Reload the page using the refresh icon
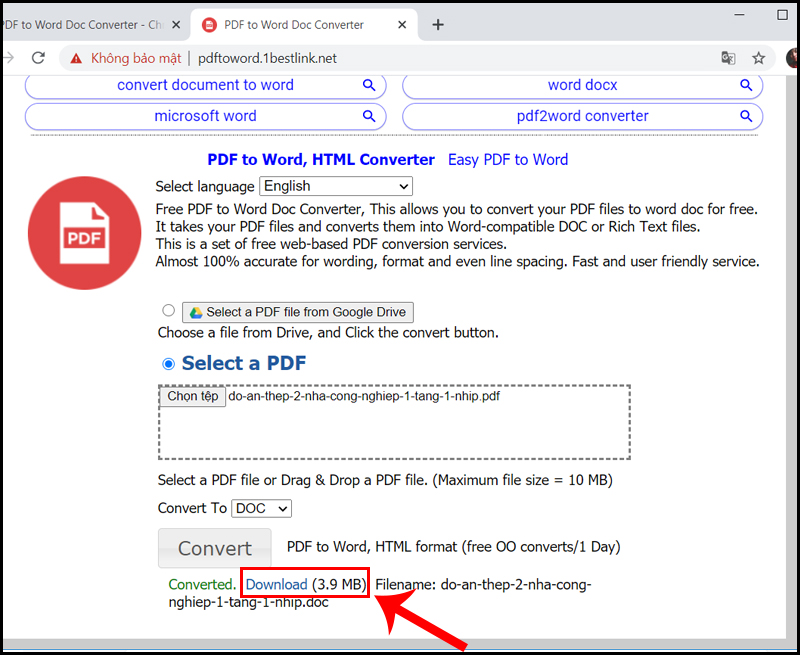 pyautogui.click(x=38, y=58)
